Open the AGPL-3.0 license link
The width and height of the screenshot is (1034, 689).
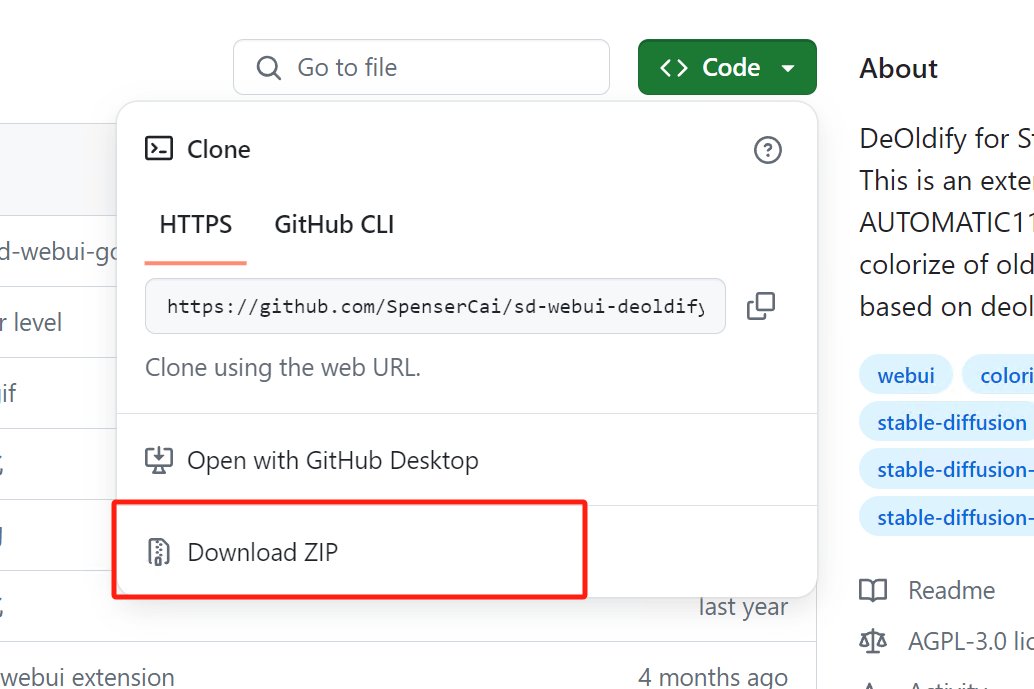point(971,641)
